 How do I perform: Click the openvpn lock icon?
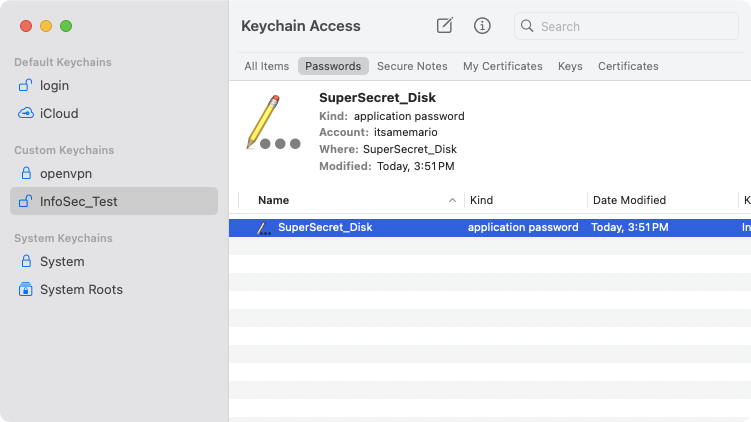[x=26, y=174]
